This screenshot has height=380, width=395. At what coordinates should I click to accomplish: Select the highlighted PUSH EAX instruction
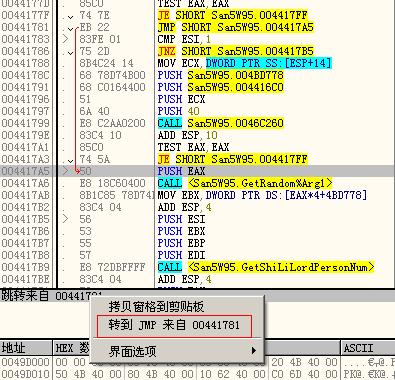pyautogui.click(x=181, y=171)
